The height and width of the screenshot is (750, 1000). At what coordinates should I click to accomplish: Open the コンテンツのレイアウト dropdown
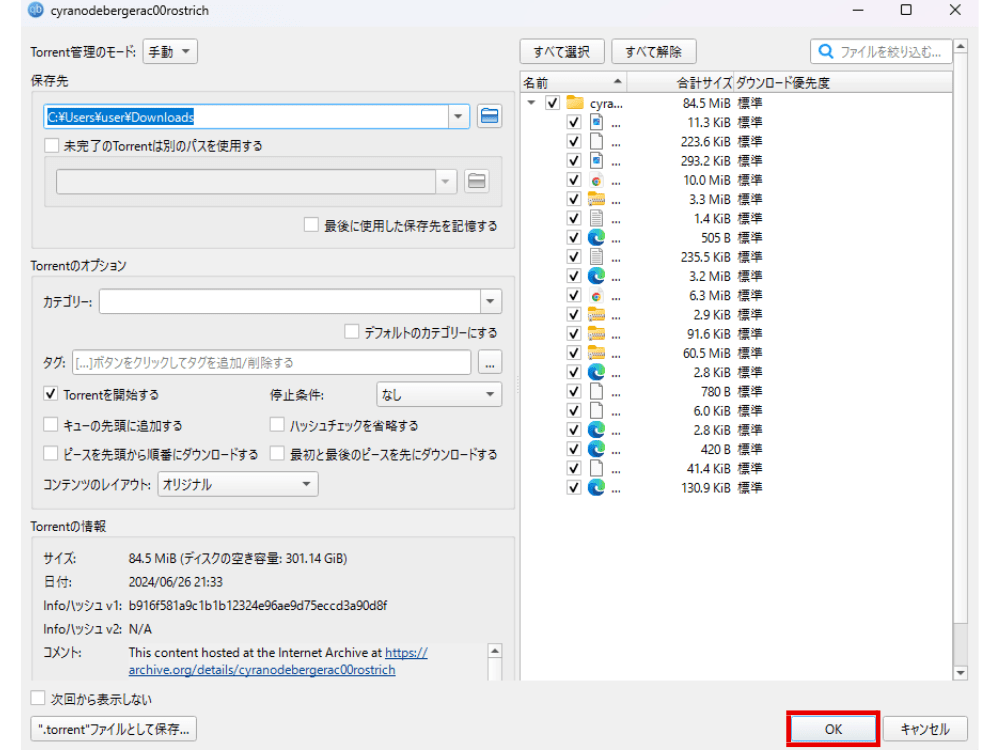click(x=237, y=484)
